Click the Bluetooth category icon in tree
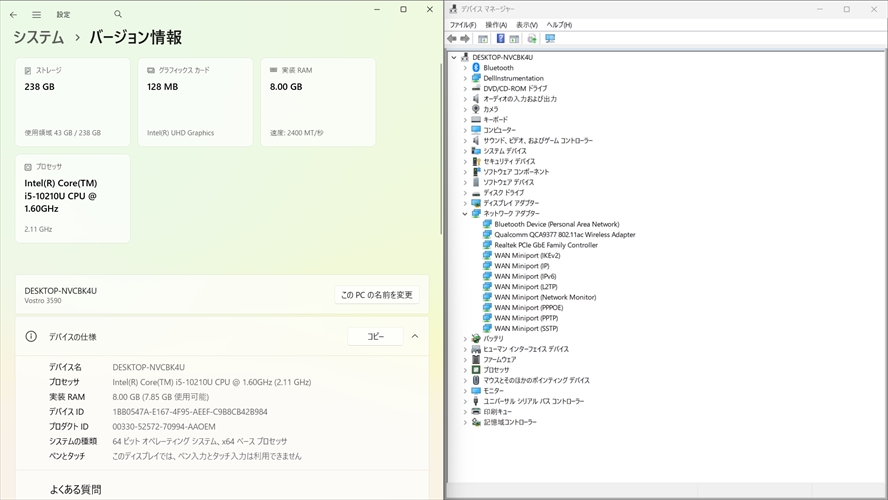 point(476,68)
